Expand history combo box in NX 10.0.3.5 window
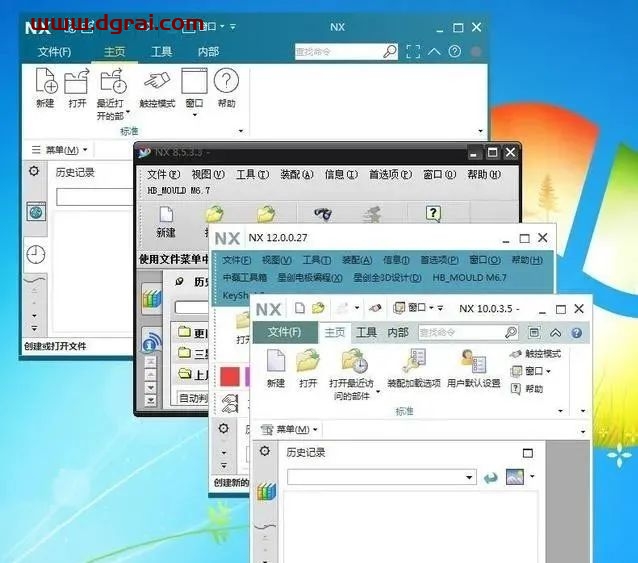Screen dimensions: 638x563 469,477
